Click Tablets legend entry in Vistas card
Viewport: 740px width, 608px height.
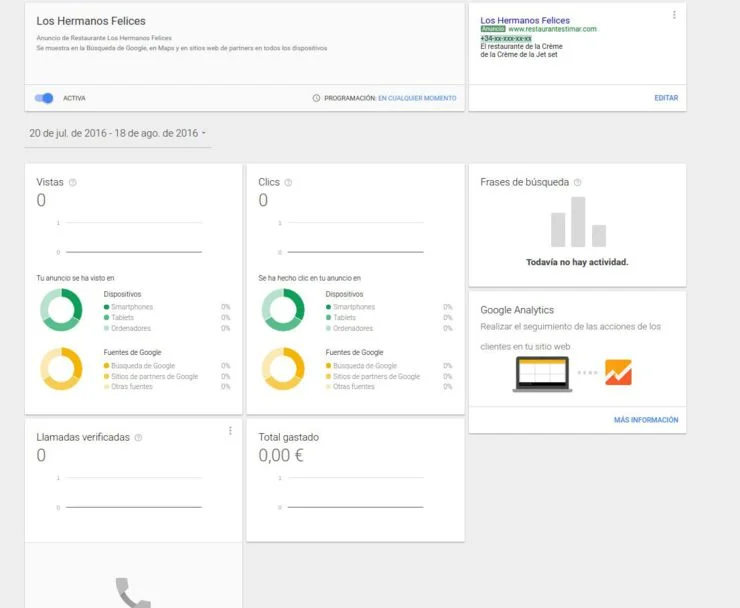119,318
